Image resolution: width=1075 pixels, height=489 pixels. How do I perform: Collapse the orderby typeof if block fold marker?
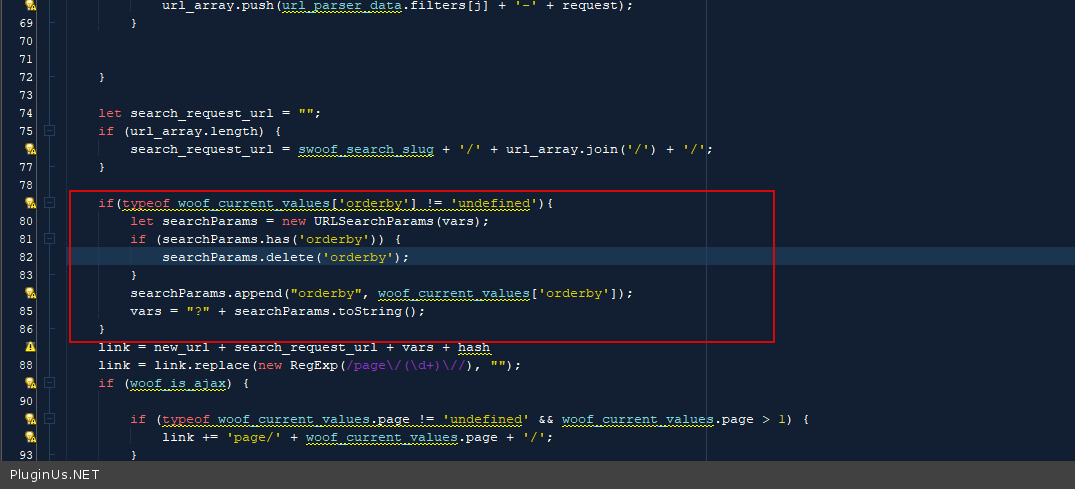(49, 203)
